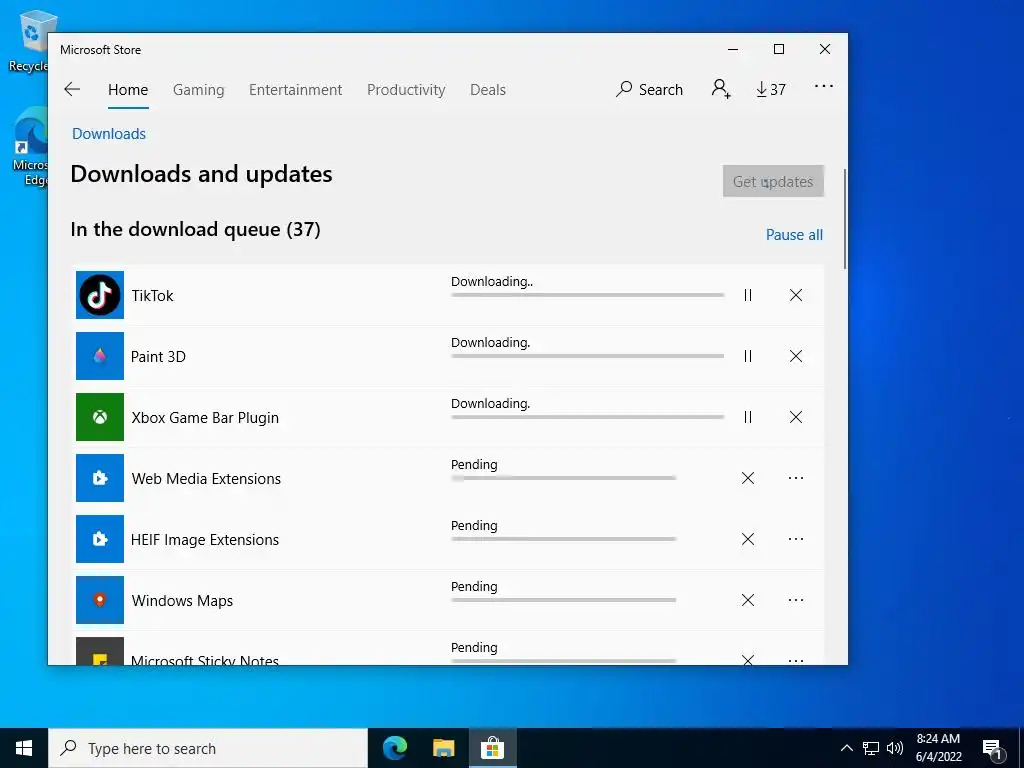Click the Xbox Game Bar Plugin icon

[x=100, y=417]
